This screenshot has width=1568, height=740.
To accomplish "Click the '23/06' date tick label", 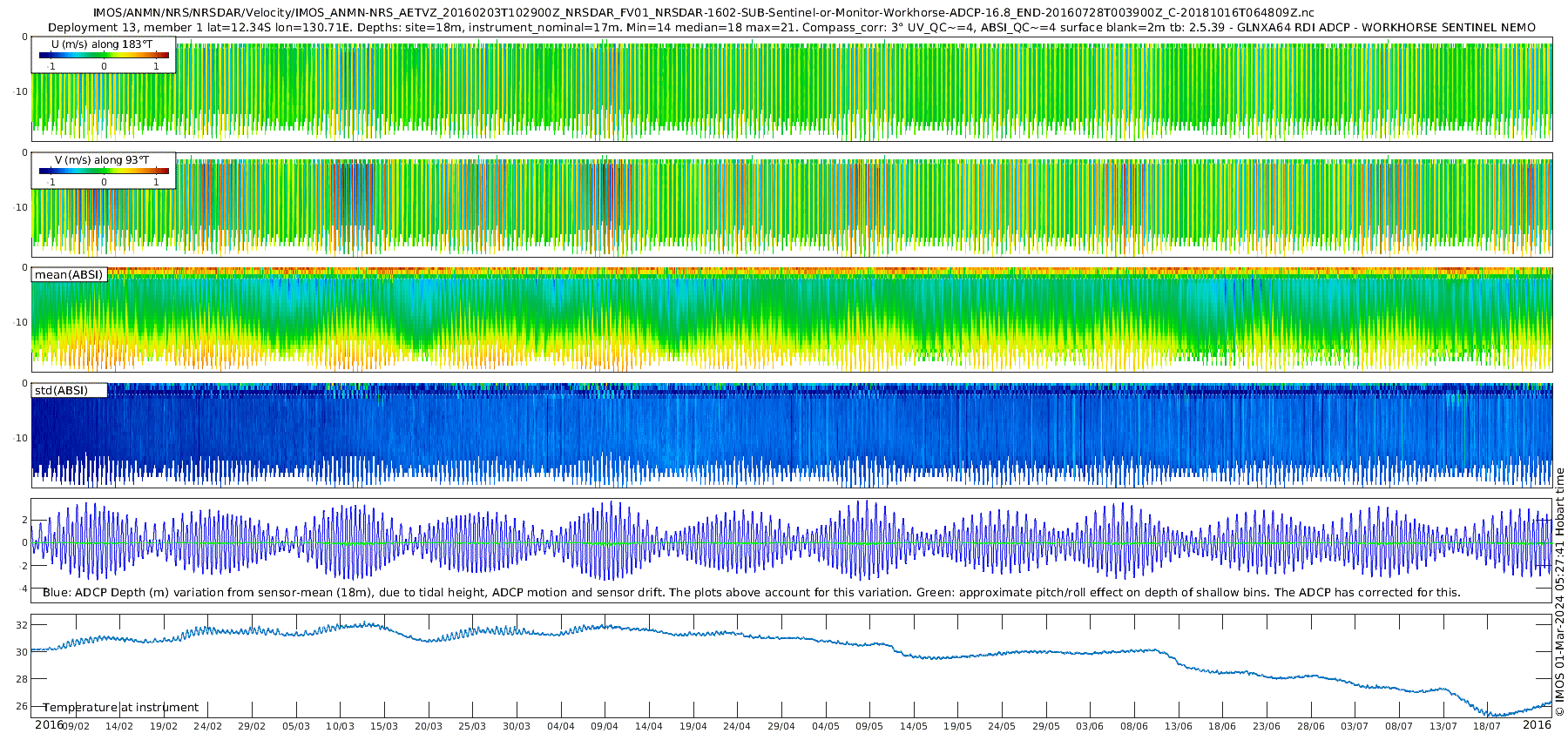I will coord(1267,727).
